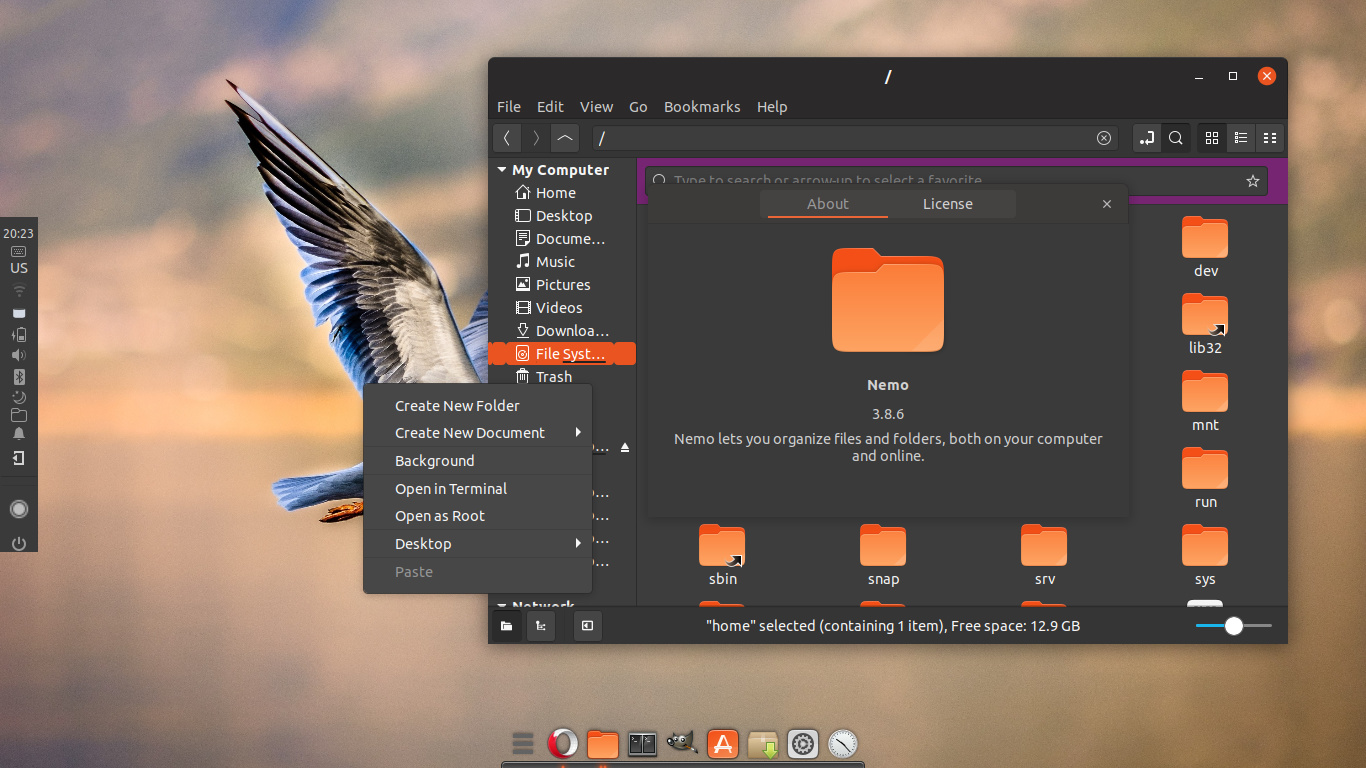
Task: Clear the path bar with the X icon
Action: pos(1104,138)
